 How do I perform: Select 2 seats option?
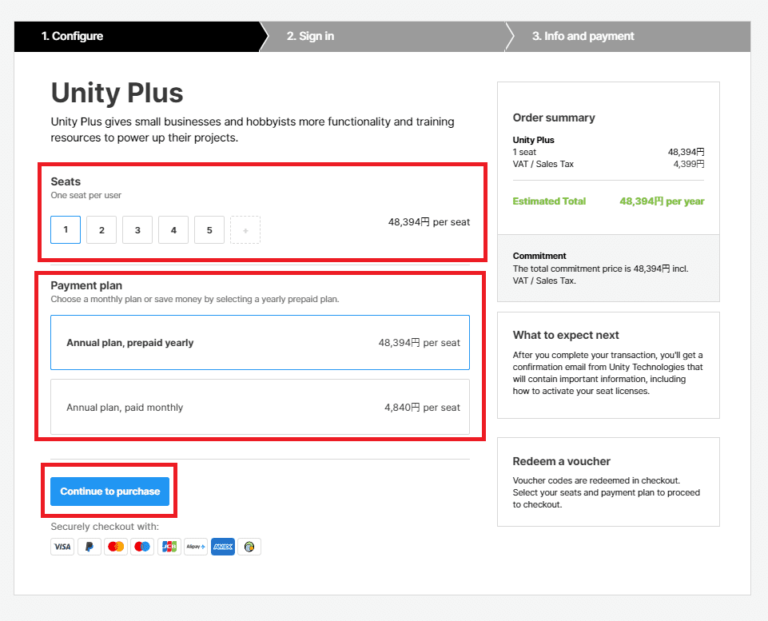coord(101,230)
